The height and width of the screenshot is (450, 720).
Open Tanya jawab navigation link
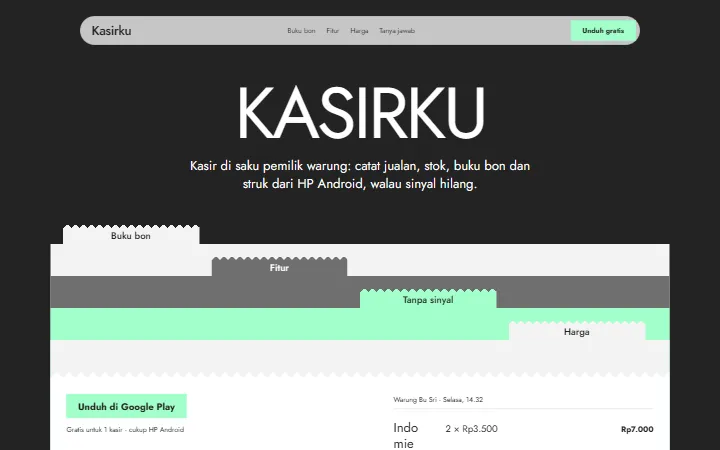[397, 31]
